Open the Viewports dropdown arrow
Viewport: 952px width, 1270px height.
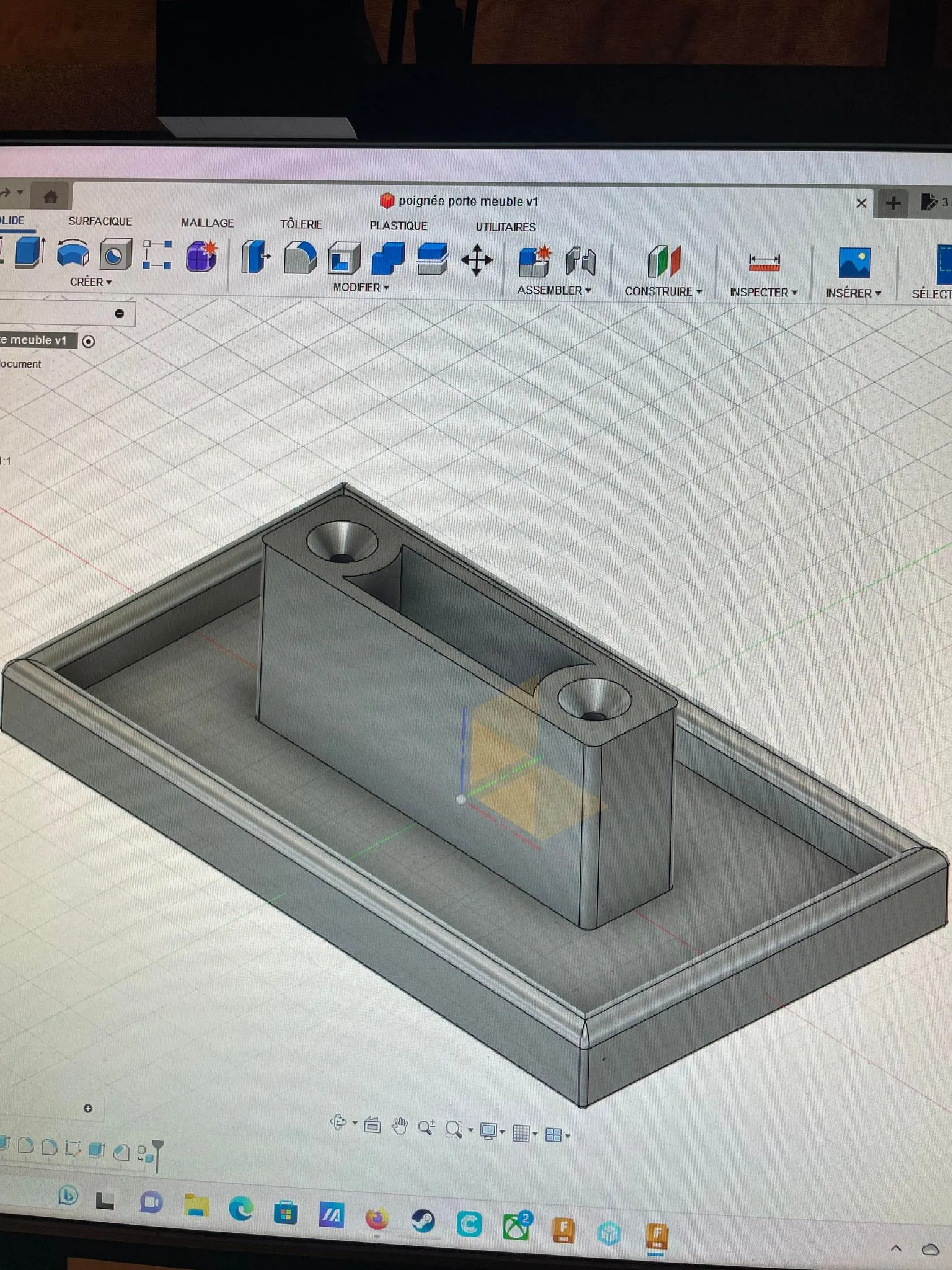pos(567,1136)
